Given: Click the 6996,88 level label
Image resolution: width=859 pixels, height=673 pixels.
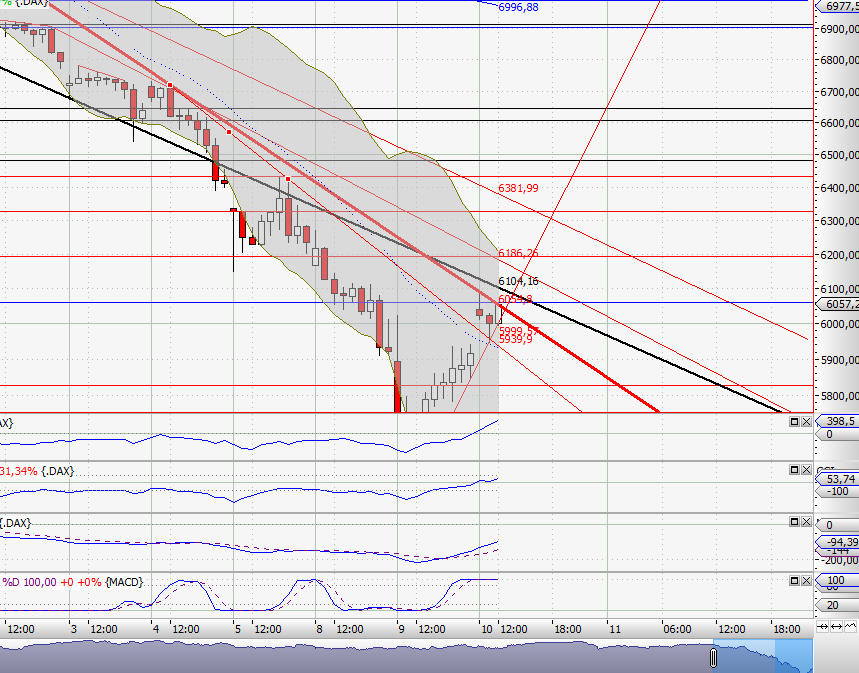Looking at the screenshot, I should tap(516, 8).
